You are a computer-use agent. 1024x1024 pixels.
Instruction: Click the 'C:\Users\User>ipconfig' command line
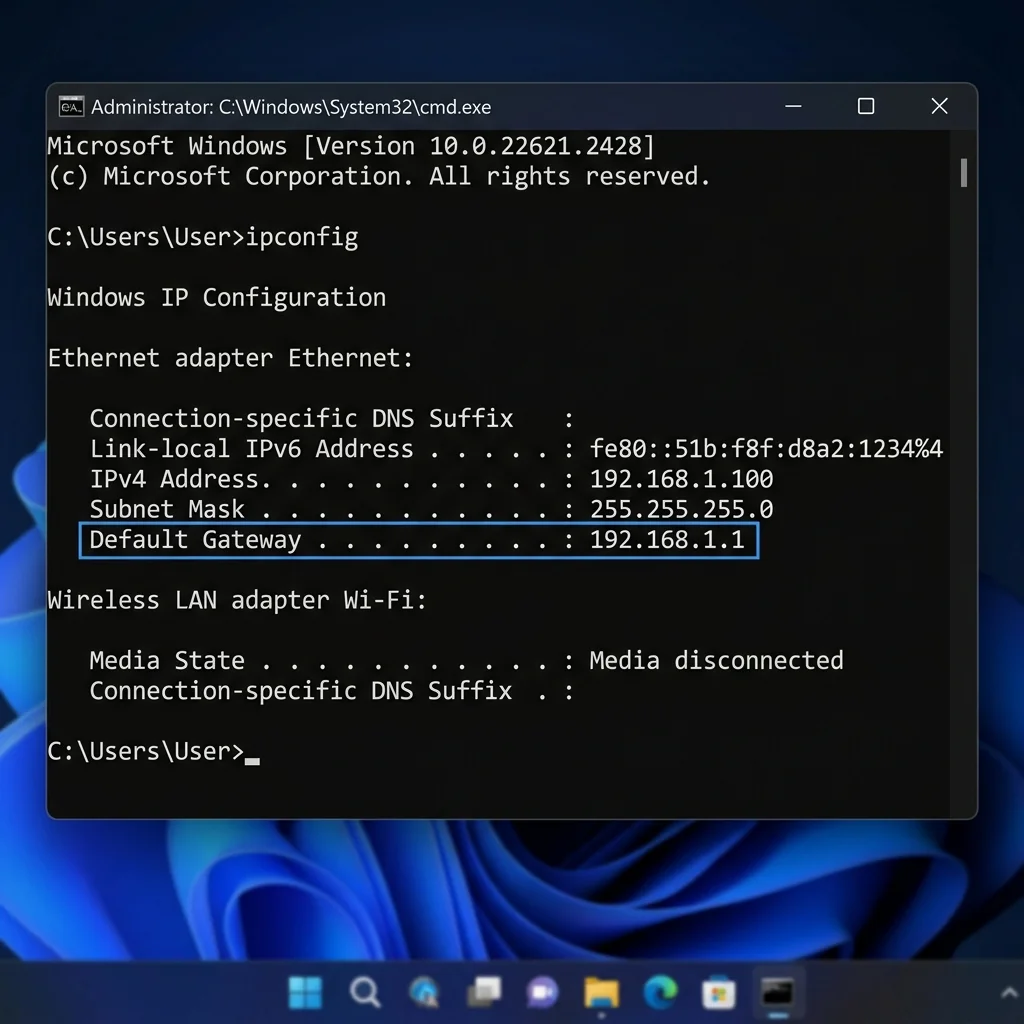[203, 237]
